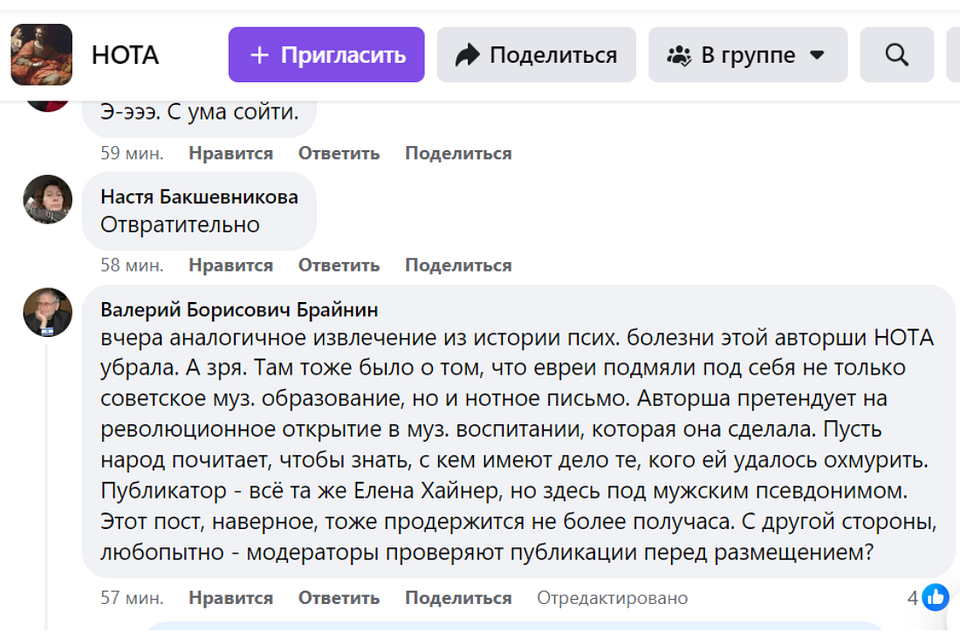The height and width of the screenshot is (640, 960).
Task: Like the Отвратительно comment via Нравится
Action: 230,265
